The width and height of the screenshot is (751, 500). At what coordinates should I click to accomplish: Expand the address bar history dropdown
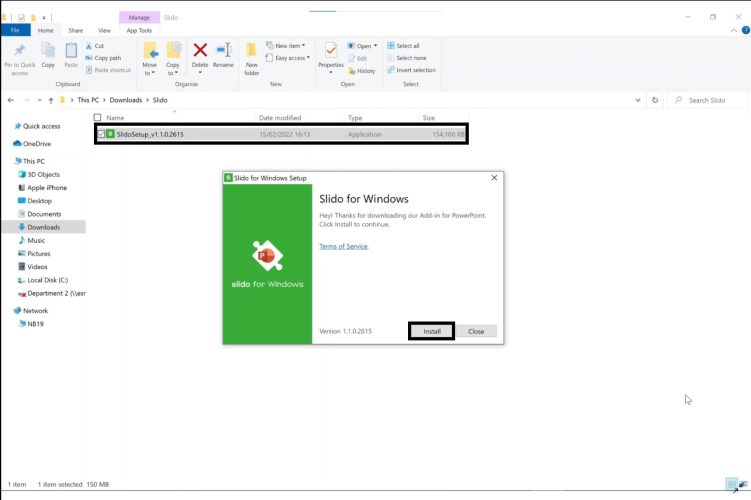pyautogui.click(x=638, y=100)
